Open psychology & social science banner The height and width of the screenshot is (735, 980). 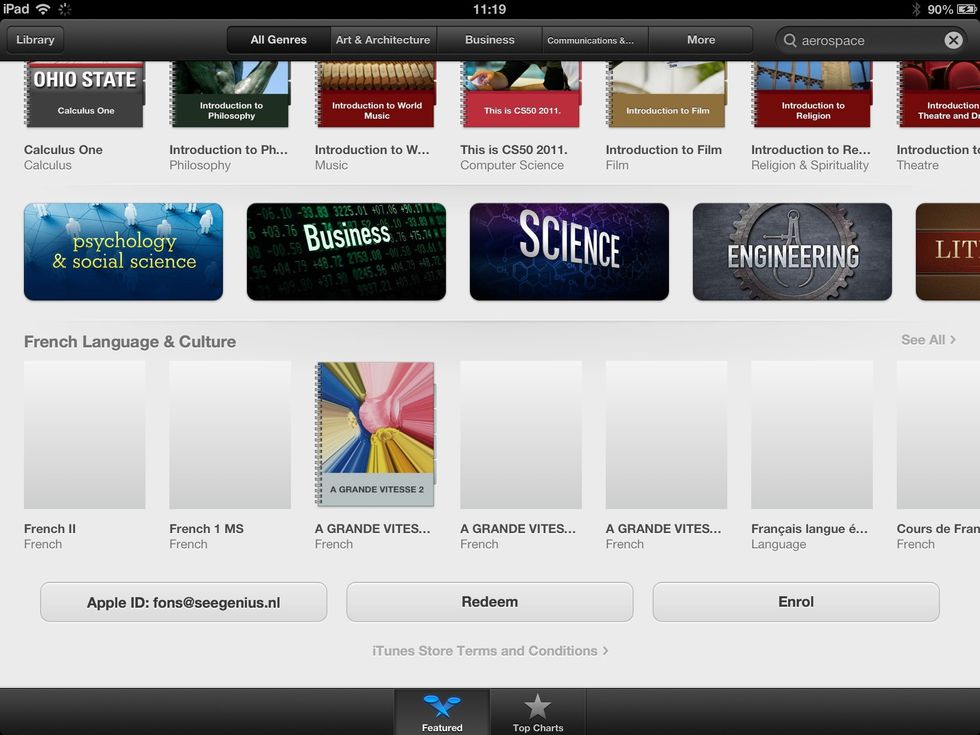point(124,252)
